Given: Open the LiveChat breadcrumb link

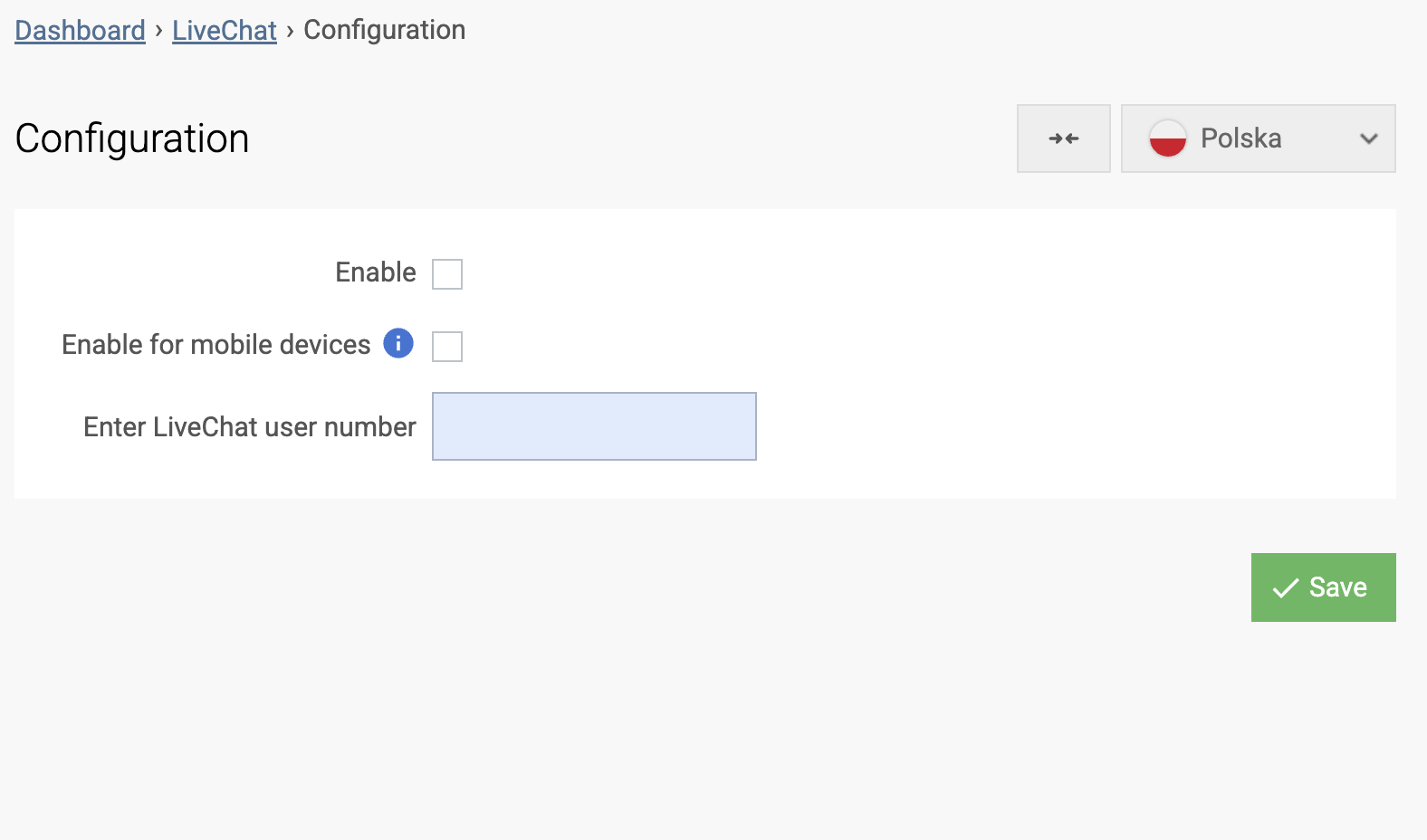Looking at the screenshot, I should pos(224,30).
